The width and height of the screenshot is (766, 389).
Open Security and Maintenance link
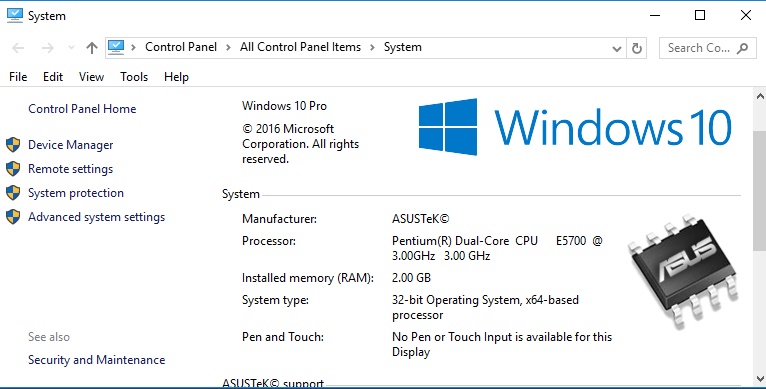tap(96, 360)
